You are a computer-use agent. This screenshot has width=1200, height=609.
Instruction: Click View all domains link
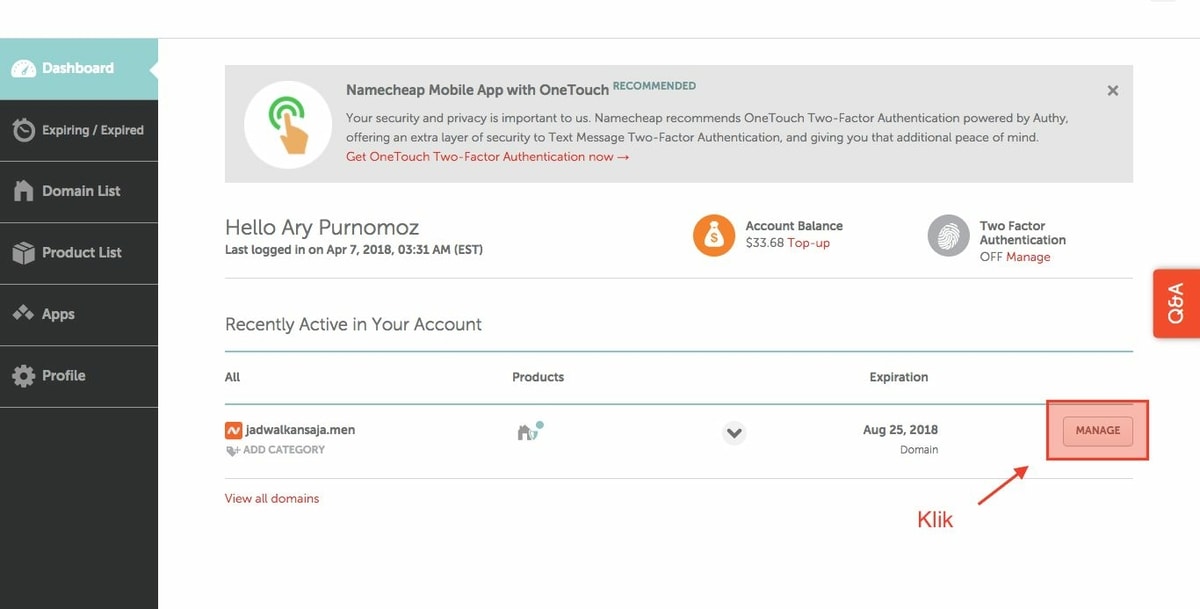pos(272,498)
